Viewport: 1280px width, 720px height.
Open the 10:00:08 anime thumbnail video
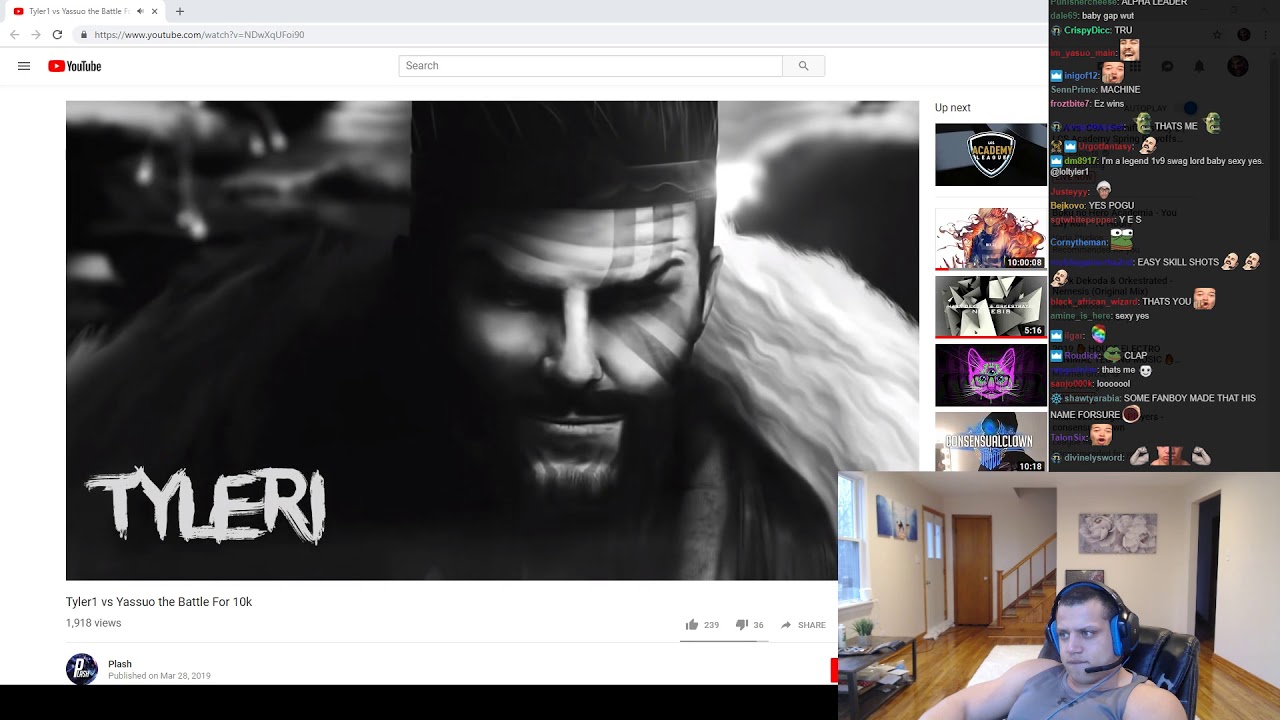[x=991, y=238]
